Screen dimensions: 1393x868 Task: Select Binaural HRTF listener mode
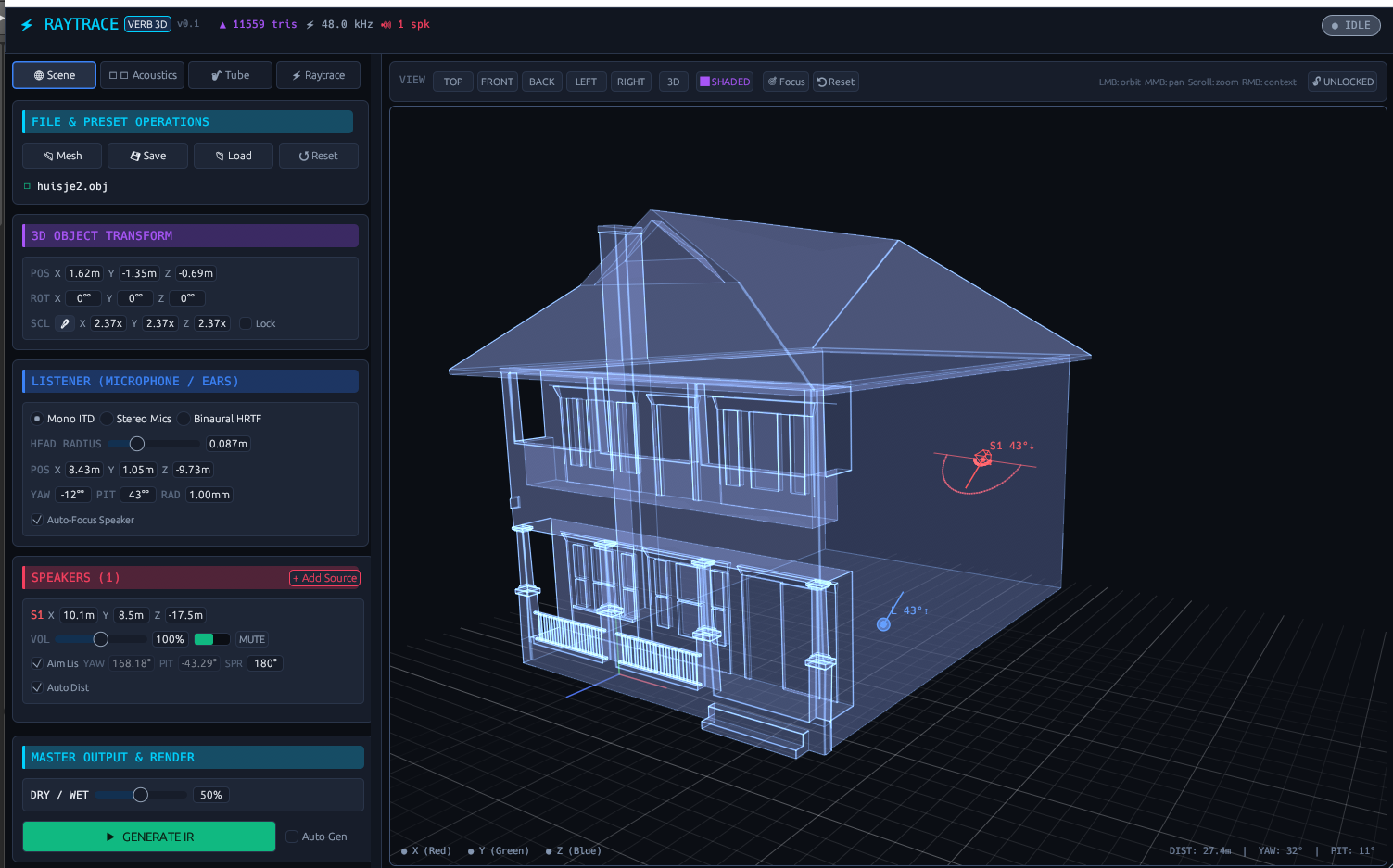tap(184, 419)
